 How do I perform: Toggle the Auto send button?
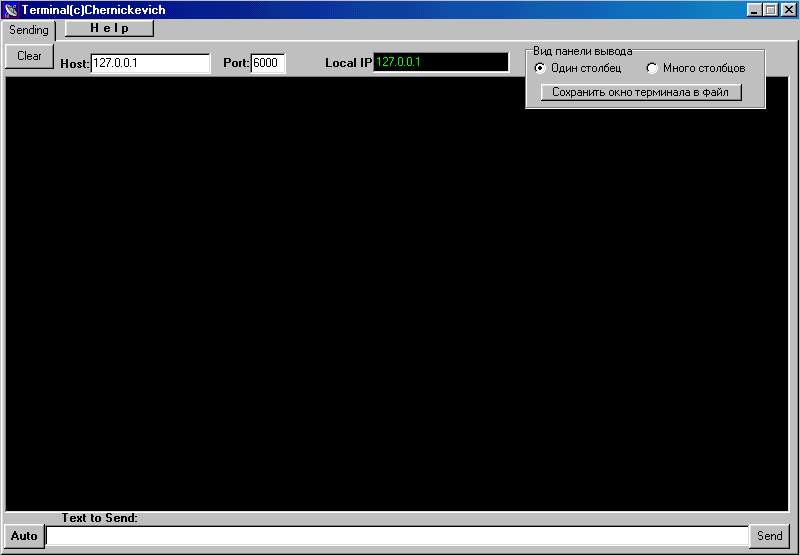point(24,536)
